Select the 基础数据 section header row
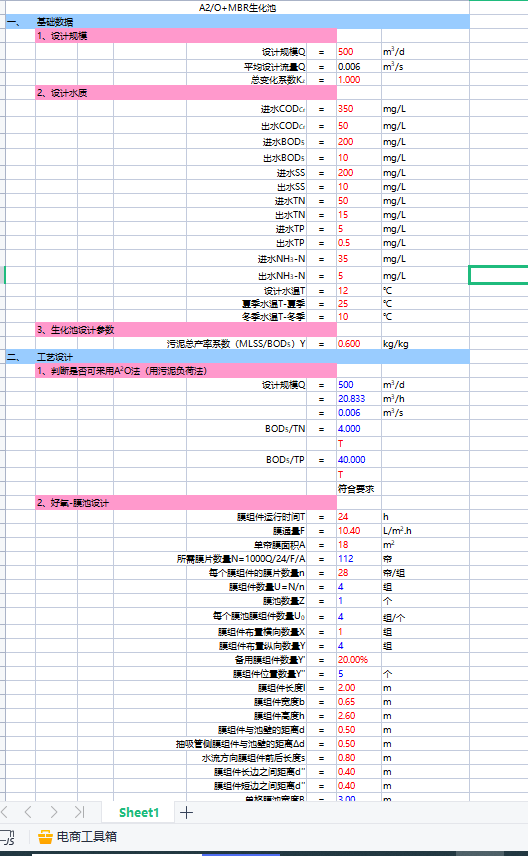Viewport: 528px width, 856px height. click(237, 22)
